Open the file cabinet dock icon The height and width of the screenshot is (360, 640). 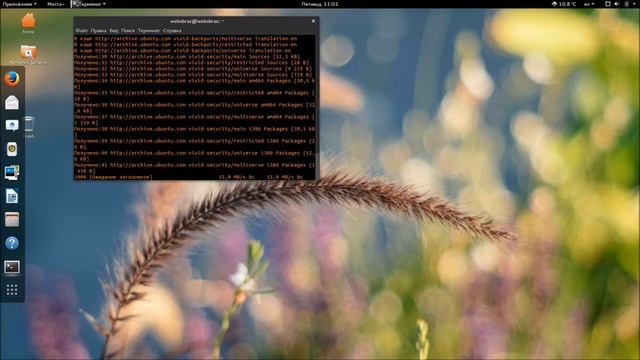pyautogui.click(x=12, y=220)
